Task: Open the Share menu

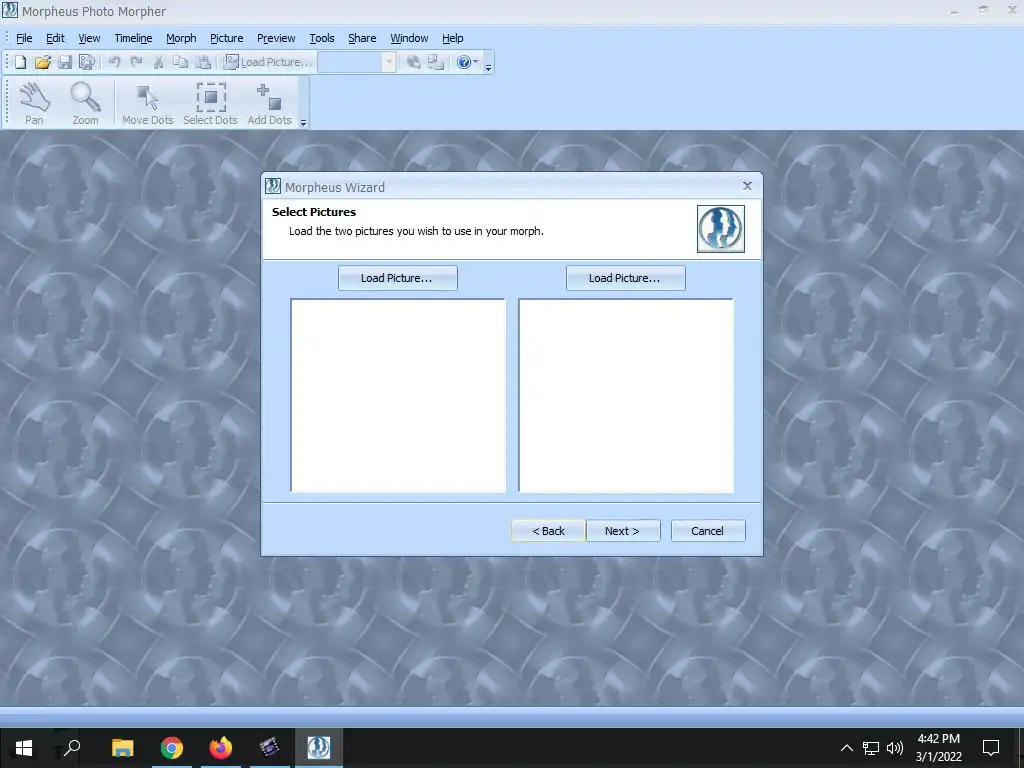Action: (362, 38)
